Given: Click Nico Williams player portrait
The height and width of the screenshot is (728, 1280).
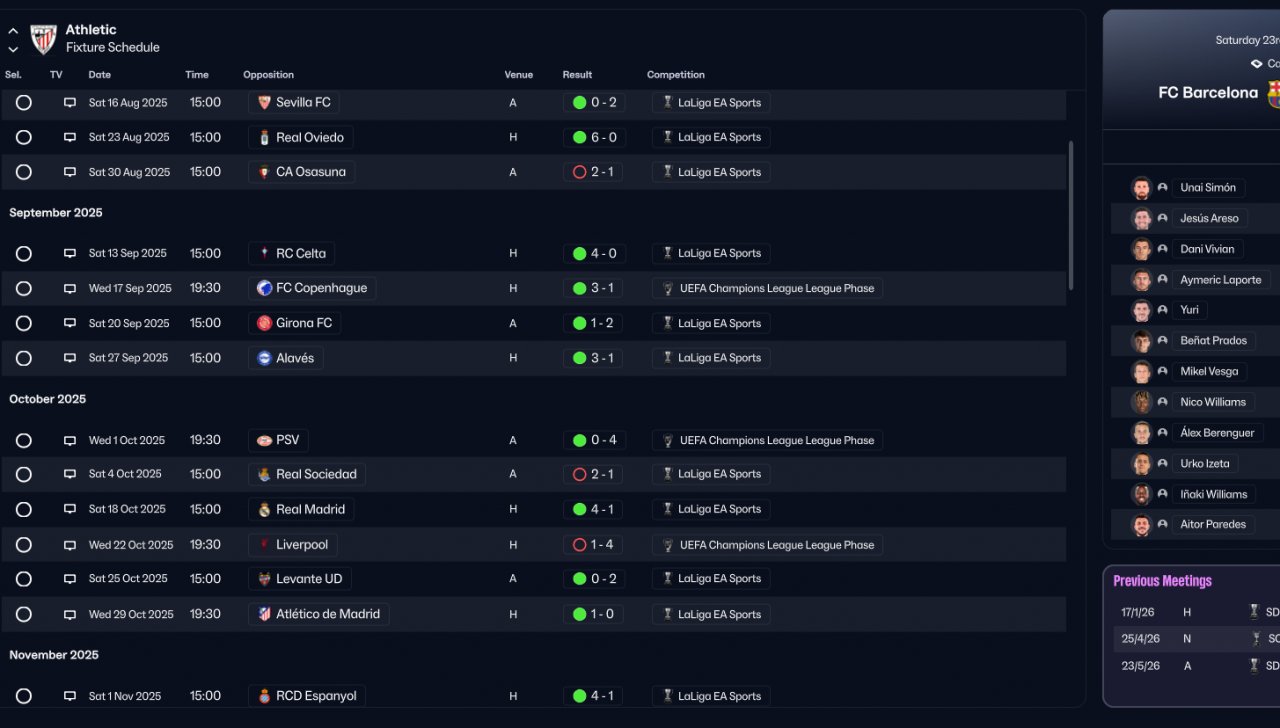Looking at the screenshot, I should (x=1141, y=402).
